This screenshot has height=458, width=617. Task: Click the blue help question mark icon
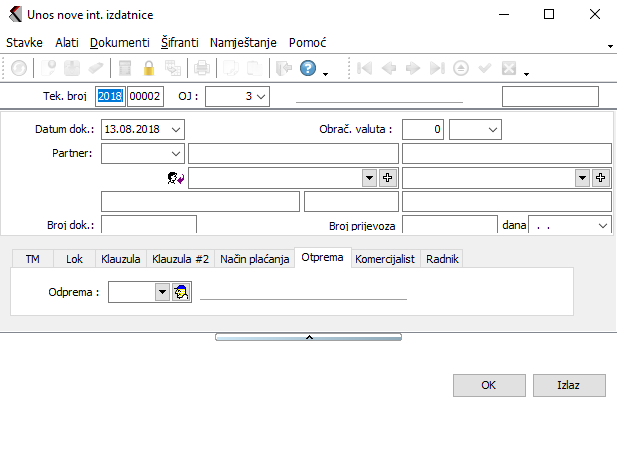click(x=307, y=69)
